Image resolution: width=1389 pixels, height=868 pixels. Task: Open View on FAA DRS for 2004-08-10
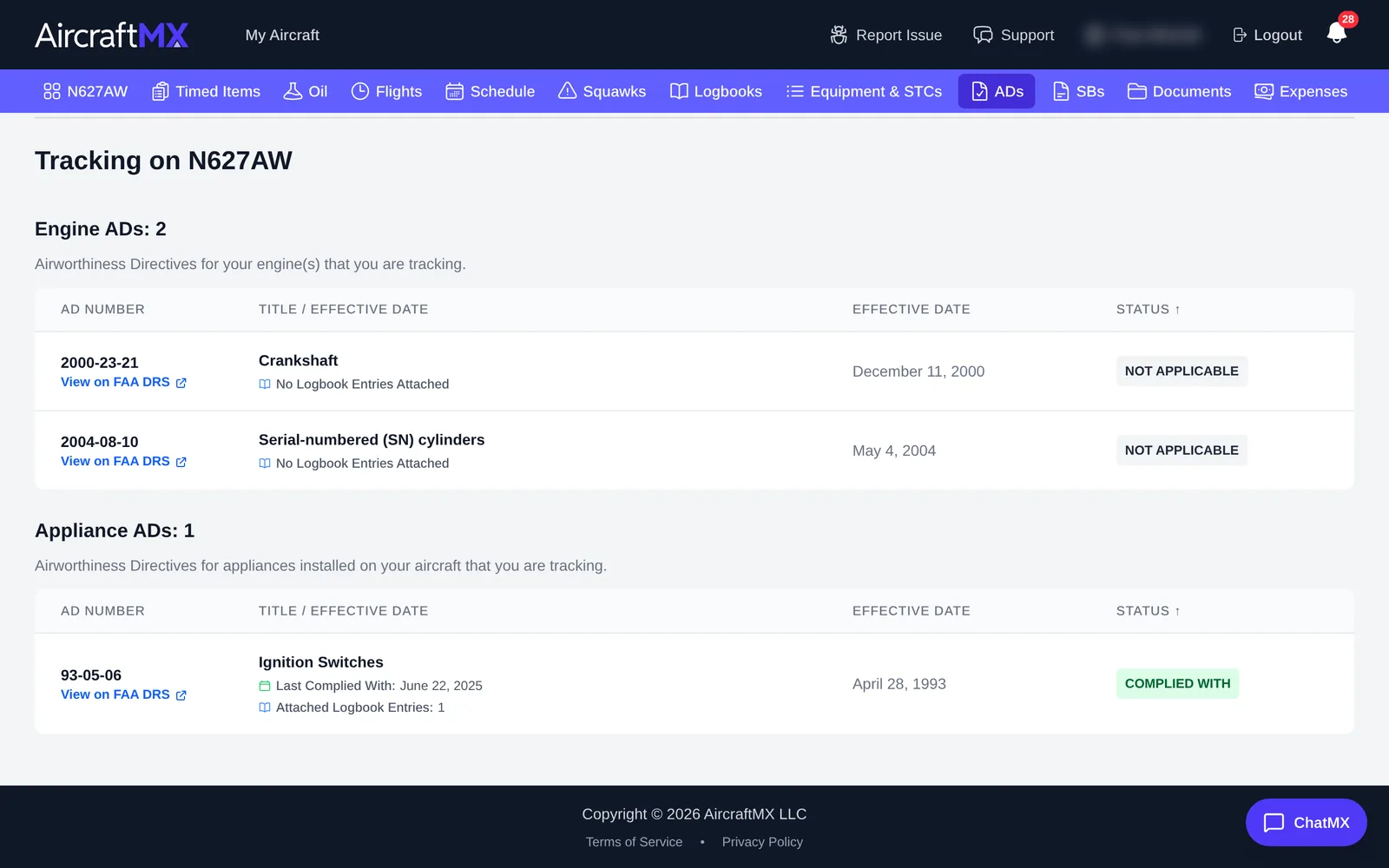(x=123, y=461)
